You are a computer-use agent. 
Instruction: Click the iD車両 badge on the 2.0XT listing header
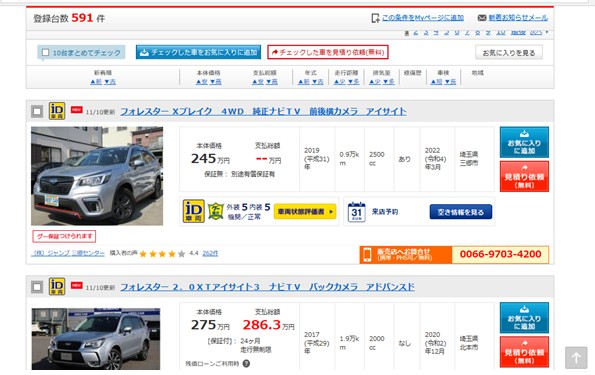pos(57,286)
